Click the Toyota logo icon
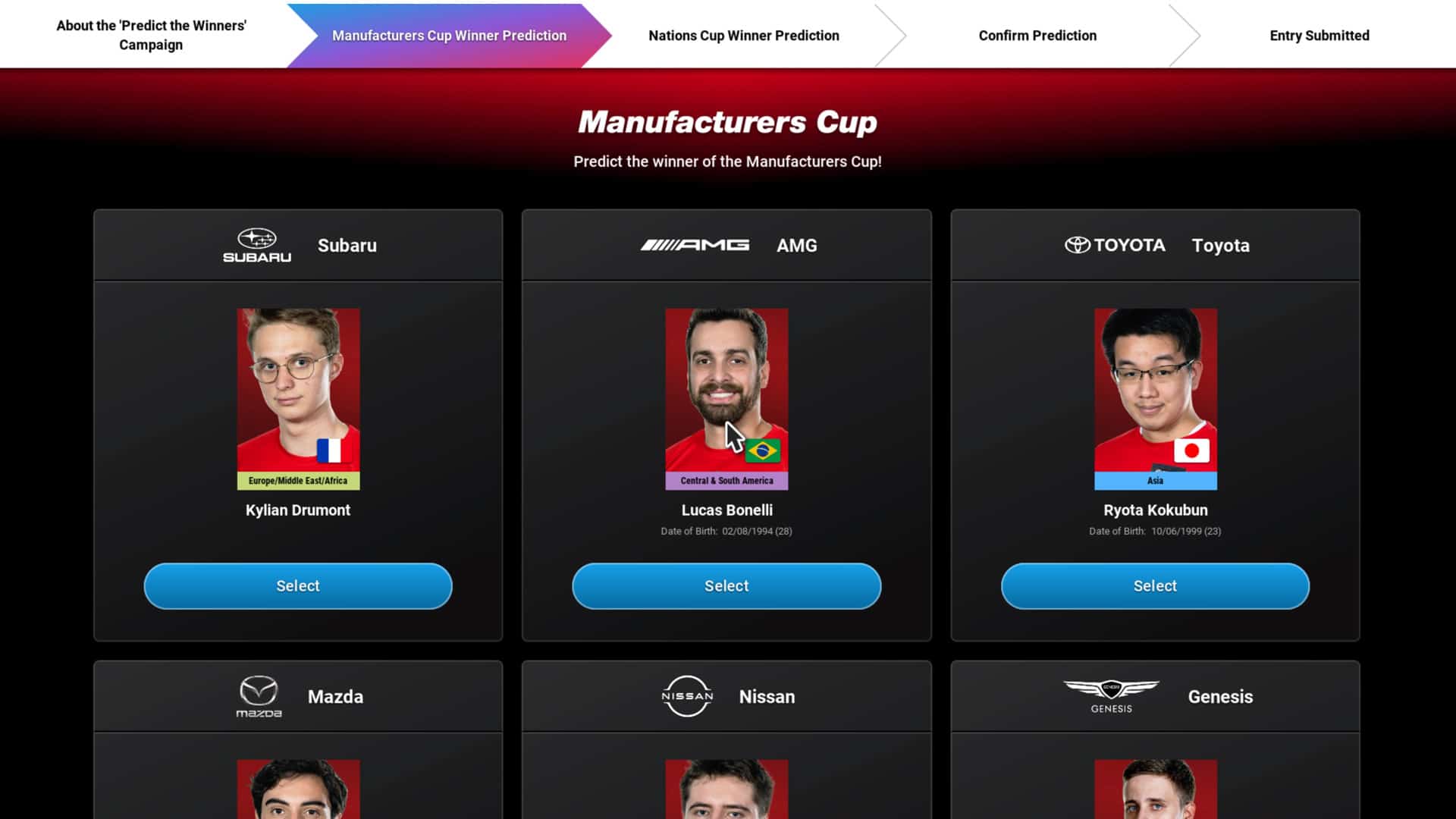 [1115, 245]
